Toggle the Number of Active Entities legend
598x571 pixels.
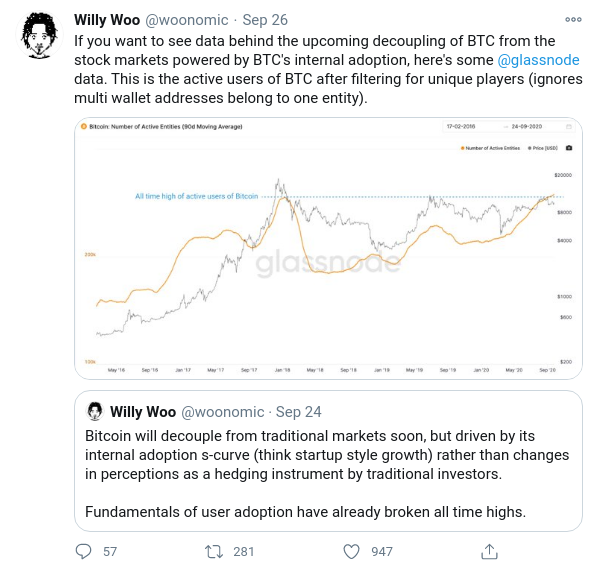[x=490, y=148]
